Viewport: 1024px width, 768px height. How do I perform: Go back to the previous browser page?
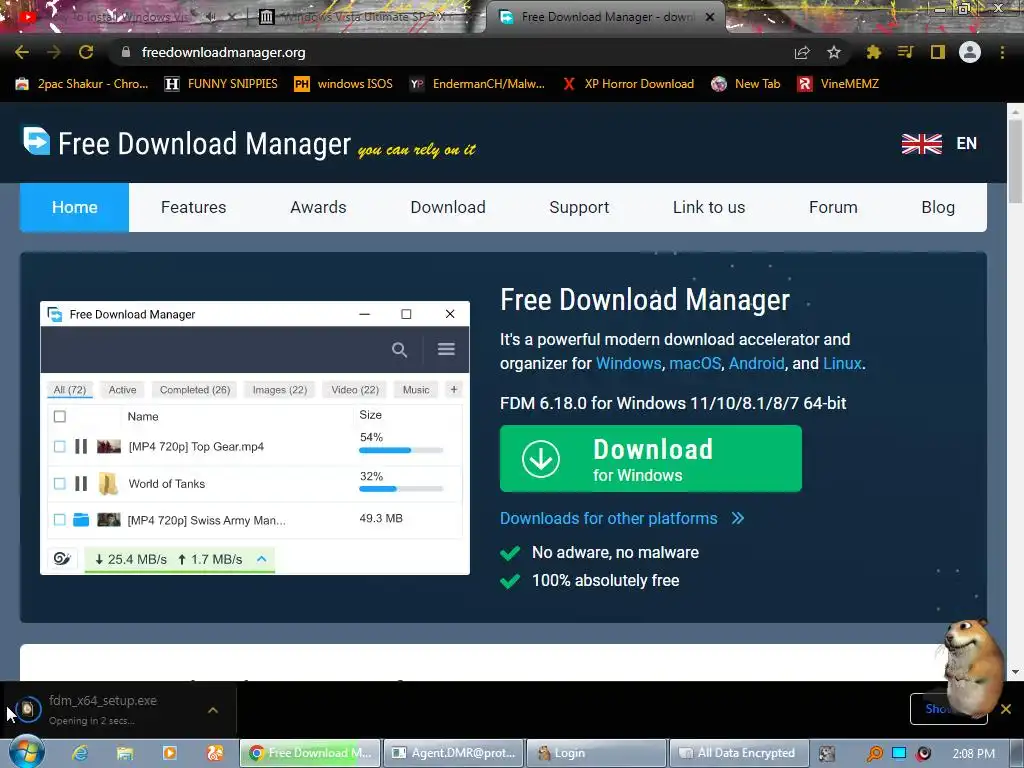[x=22, y=52]
